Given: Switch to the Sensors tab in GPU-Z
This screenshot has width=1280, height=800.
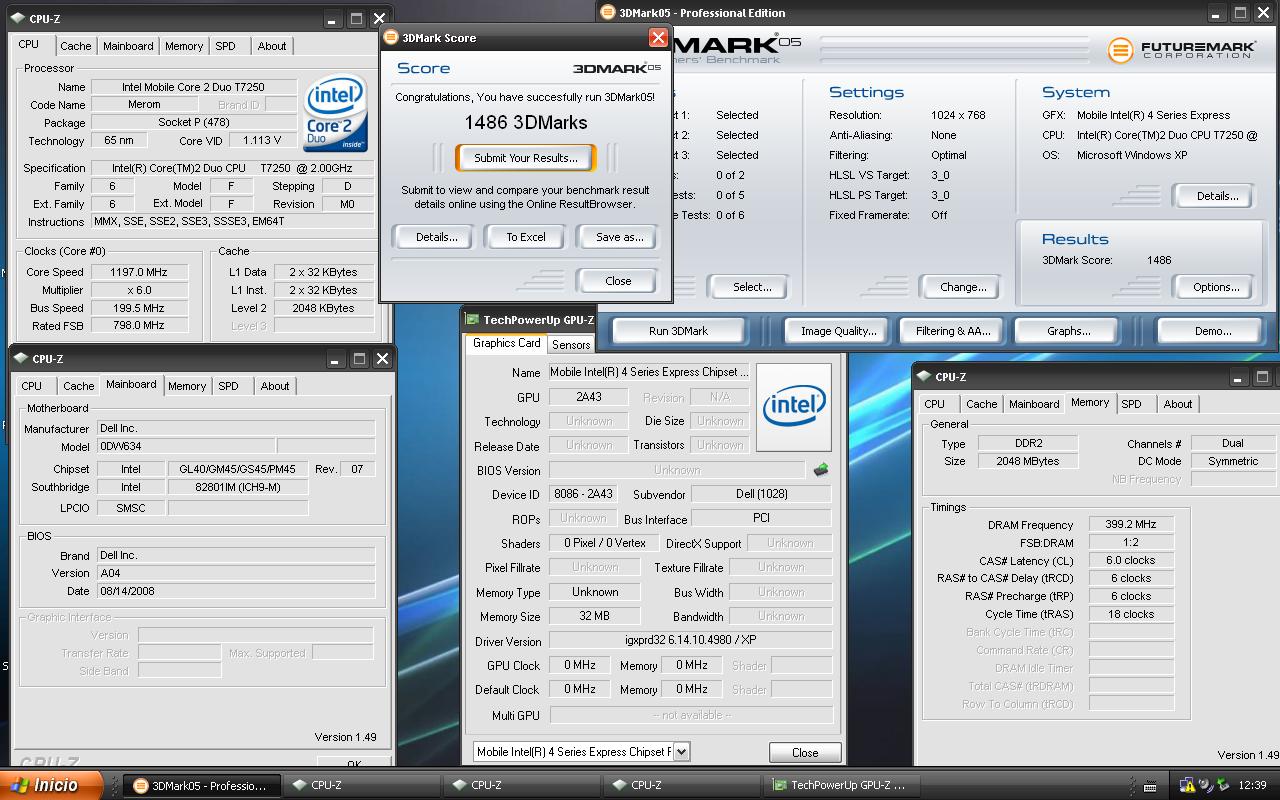Looking at the screenshot, I should pos(571,344).
